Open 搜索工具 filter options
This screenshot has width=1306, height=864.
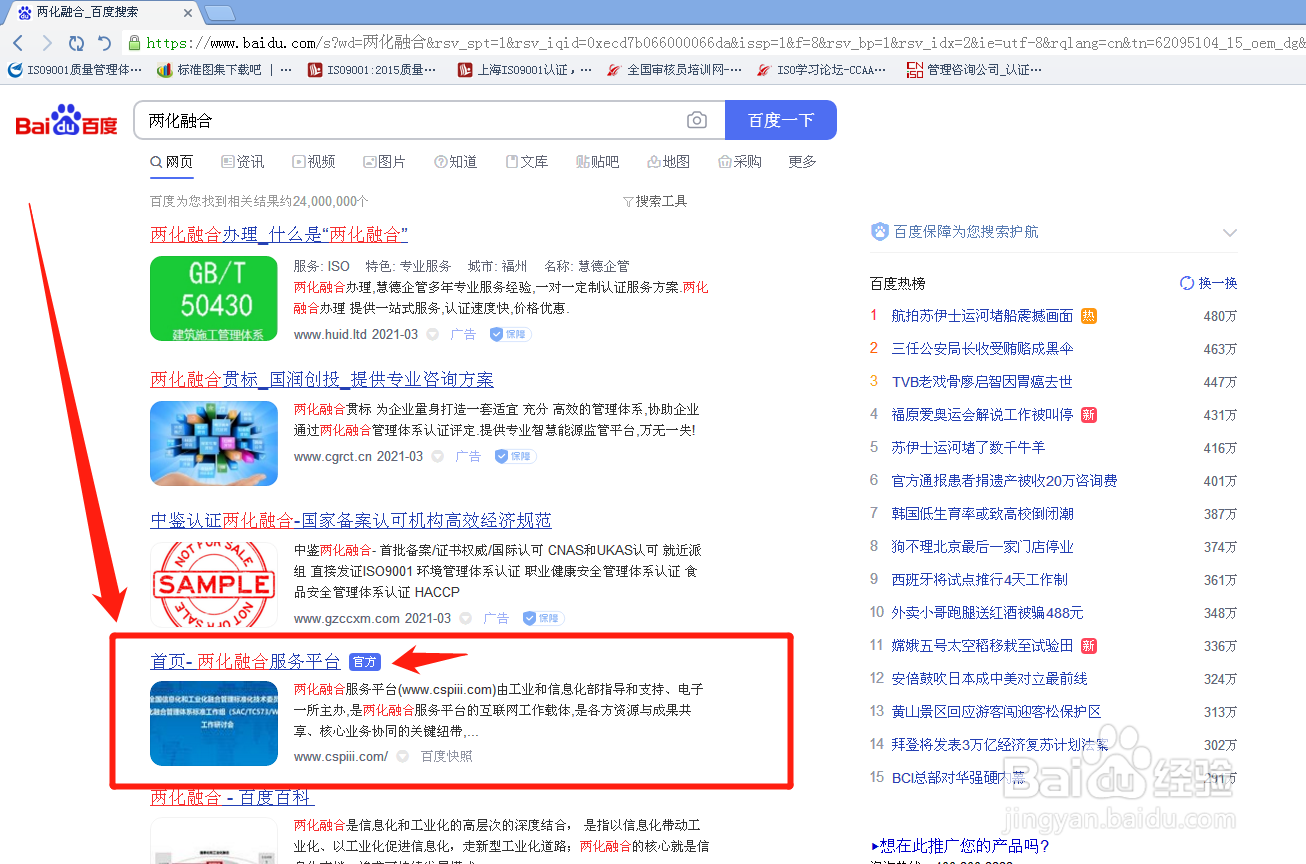coord(655,201)
